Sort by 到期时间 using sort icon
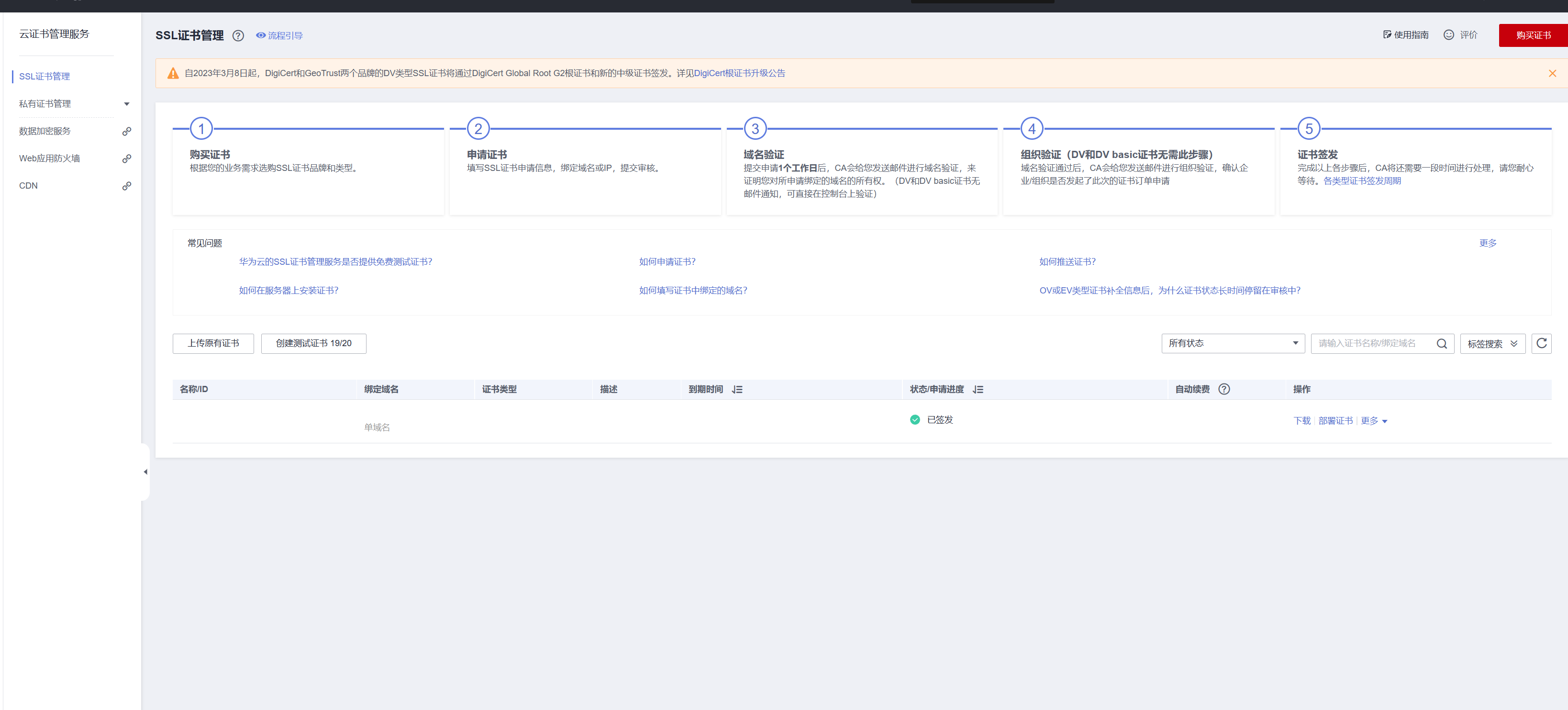Viewport: 1568px width, 710px height. pos(737,390)
